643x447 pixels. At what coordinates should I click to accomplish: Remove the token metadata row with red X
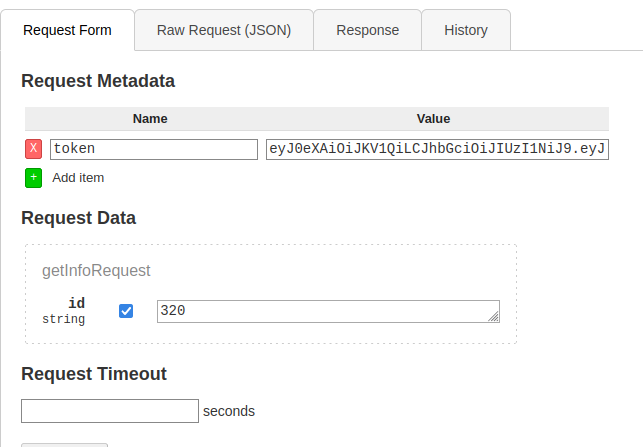coord(34,149)
